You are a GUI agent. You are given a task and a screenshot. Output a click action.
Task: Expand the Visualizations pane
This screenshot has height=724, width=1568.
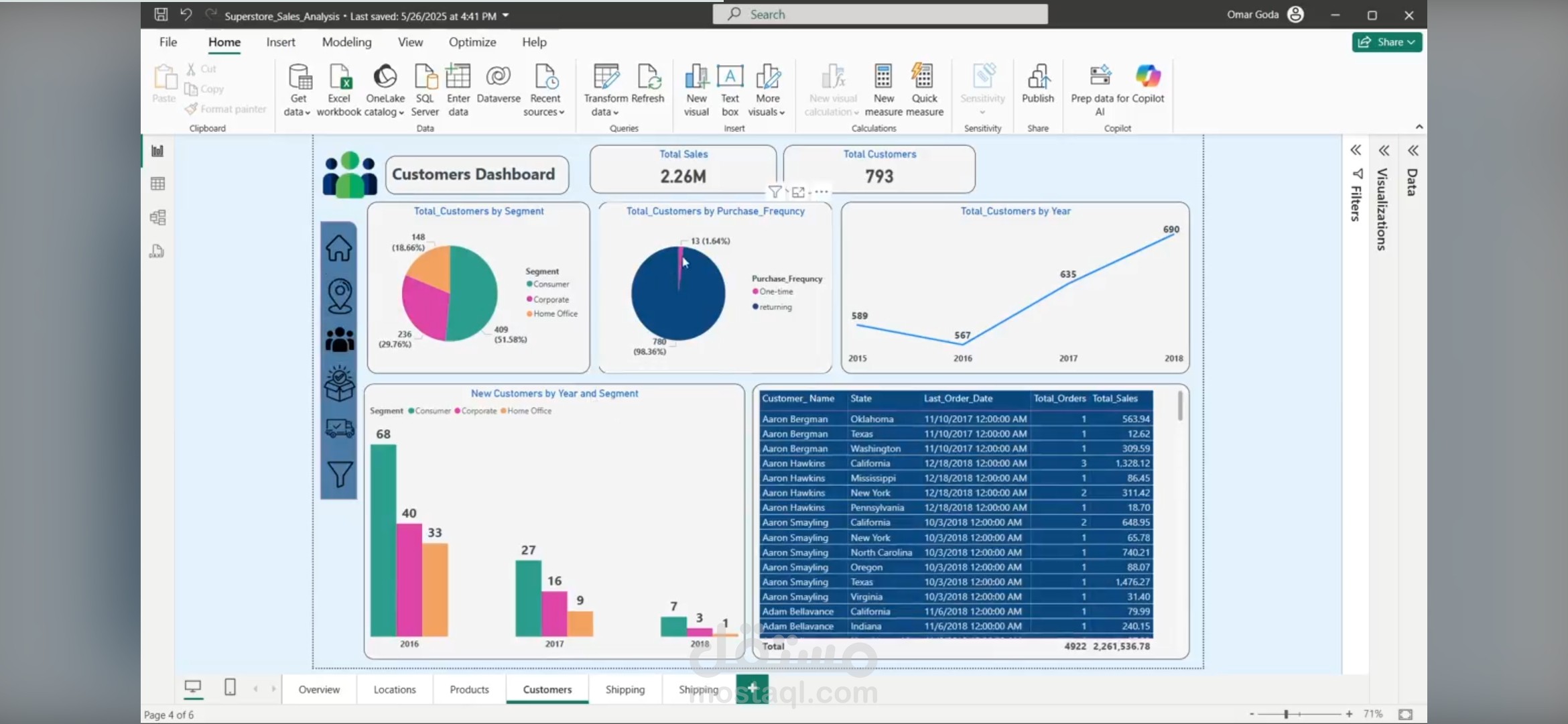1384,150
